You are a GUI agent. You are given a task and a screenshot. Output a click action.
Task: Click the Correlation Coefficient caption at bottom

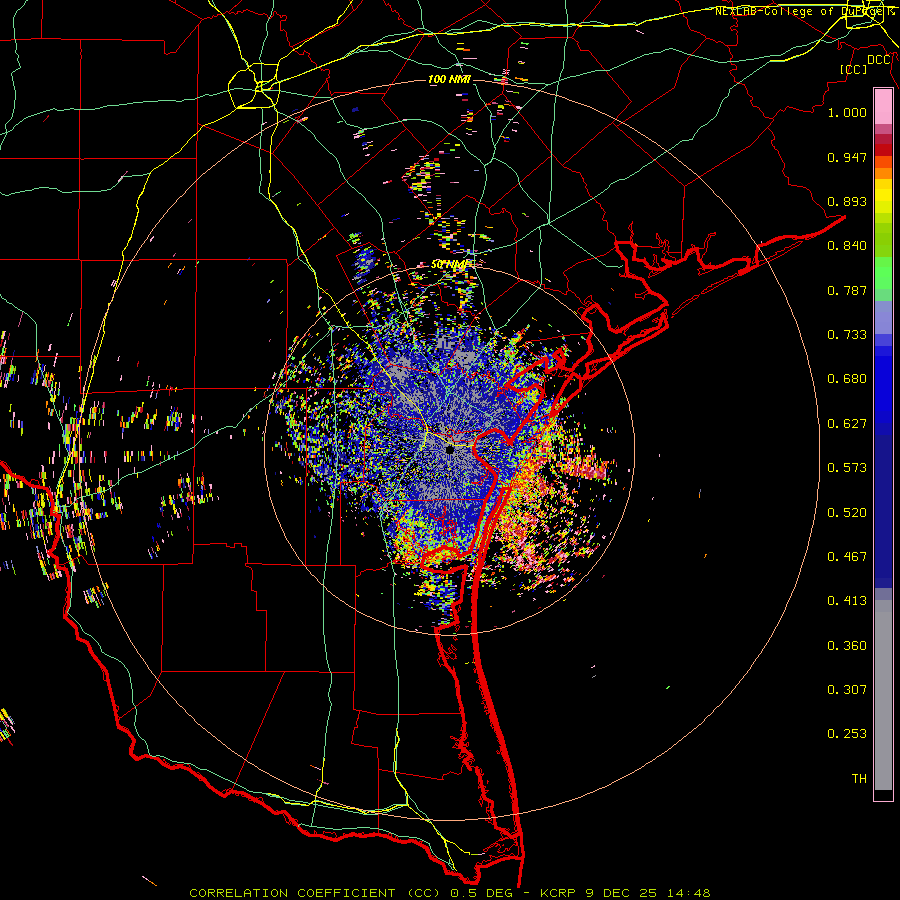[x=450, y=893]
